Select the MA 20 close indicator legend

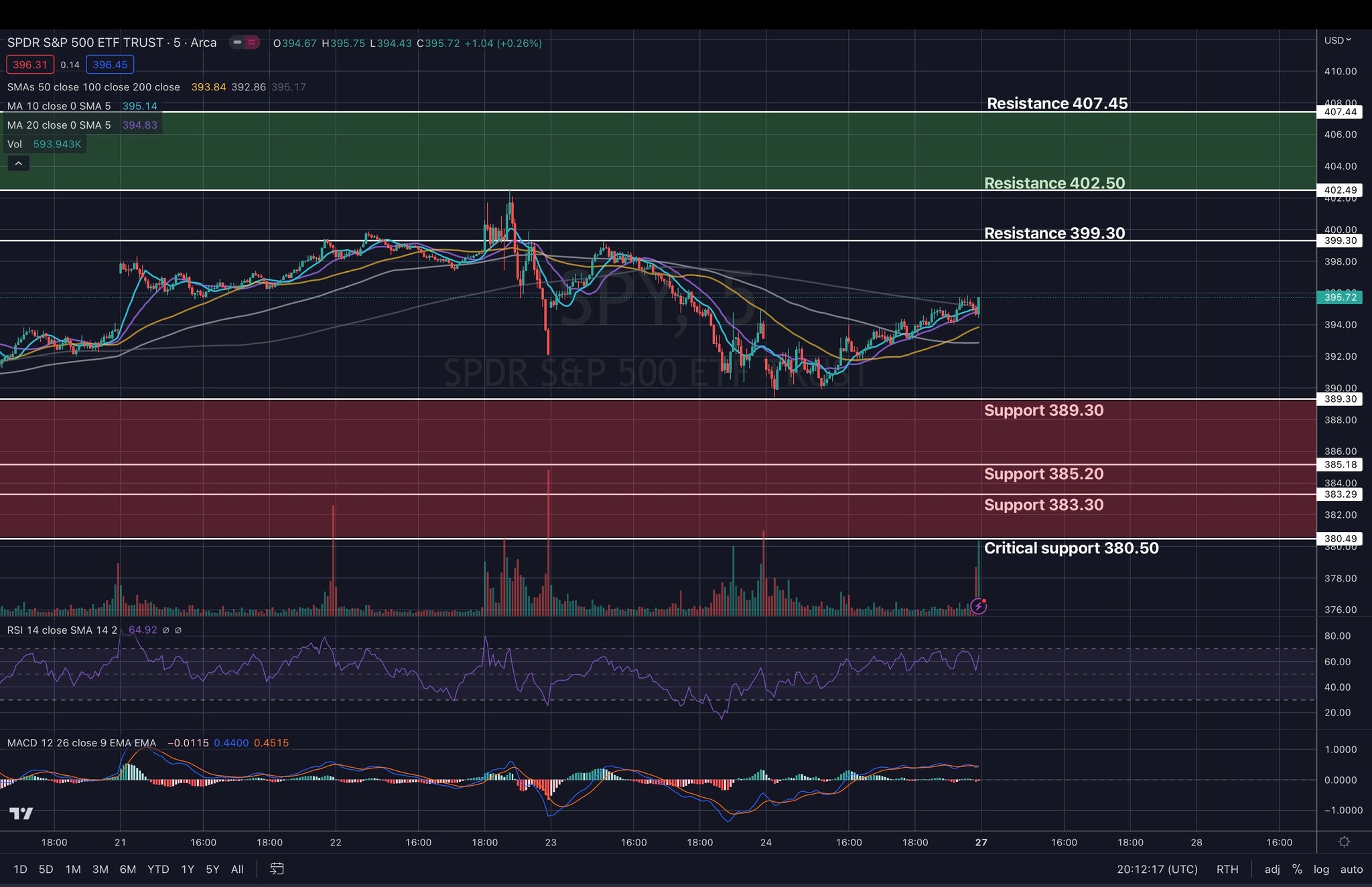click(x=59, y=125)
